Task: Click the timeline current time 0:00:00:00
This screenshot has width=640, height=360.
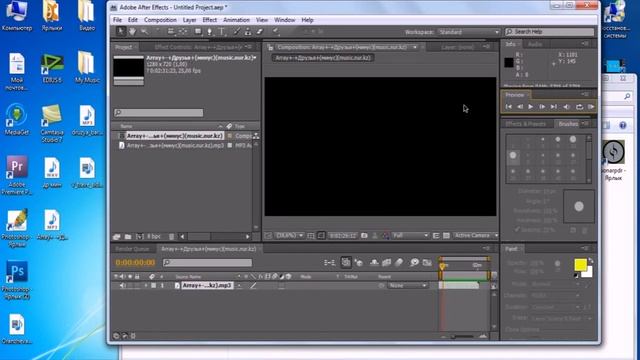Action: [x=135, y=262]
